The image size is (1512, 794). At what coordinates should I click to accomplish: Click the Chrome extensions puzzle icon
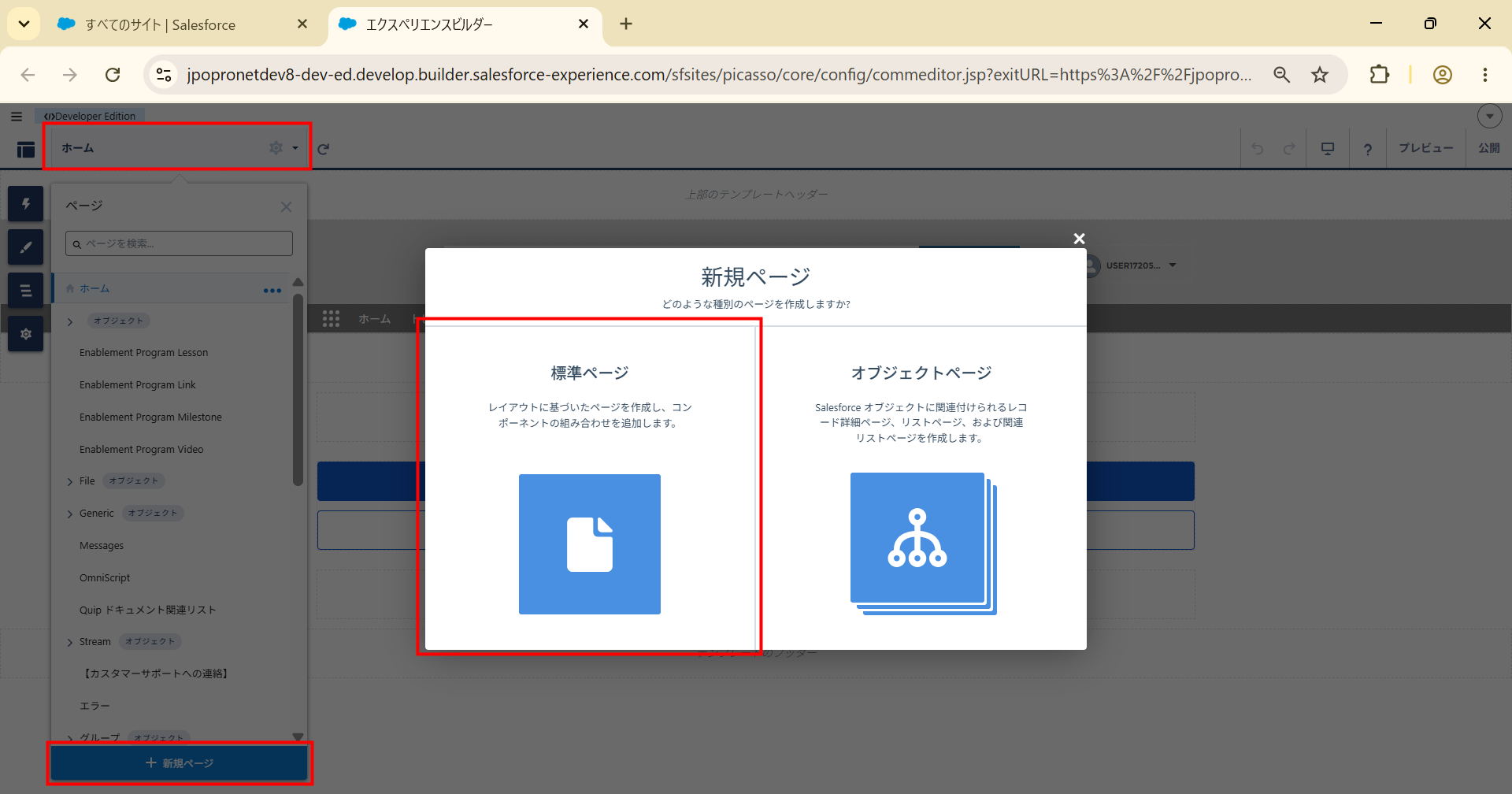click(x=1379, y=74)
